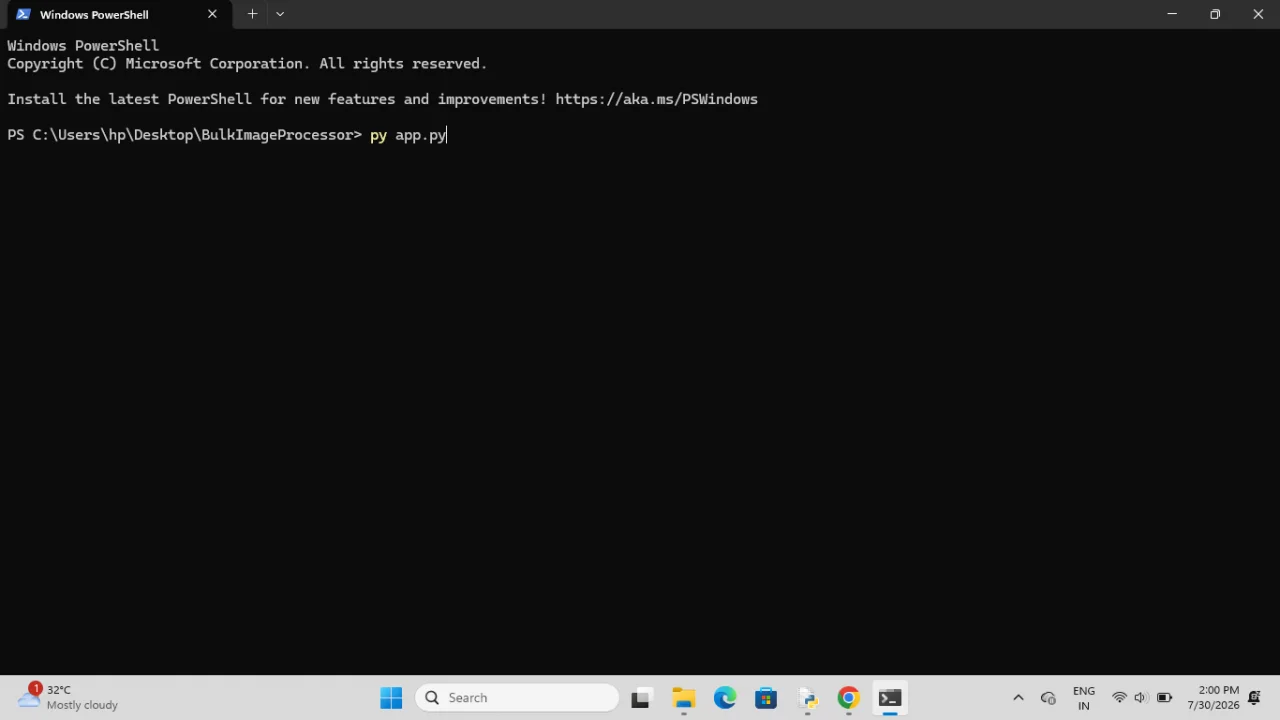Switch the ENG IN input language
The width and height of the screenshot is (1280, 720).
click(1083, 698)
